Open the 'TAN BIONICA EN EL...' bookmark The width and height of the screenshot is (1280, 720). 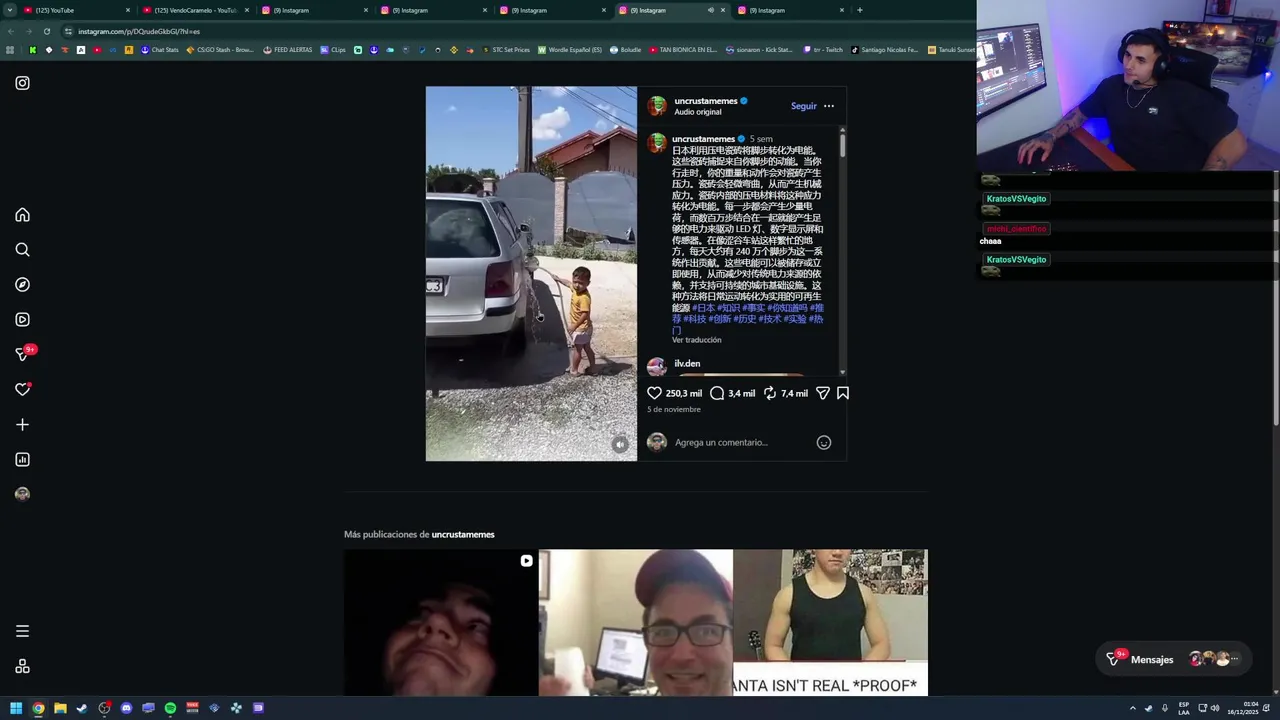click(x=683, y=49)
